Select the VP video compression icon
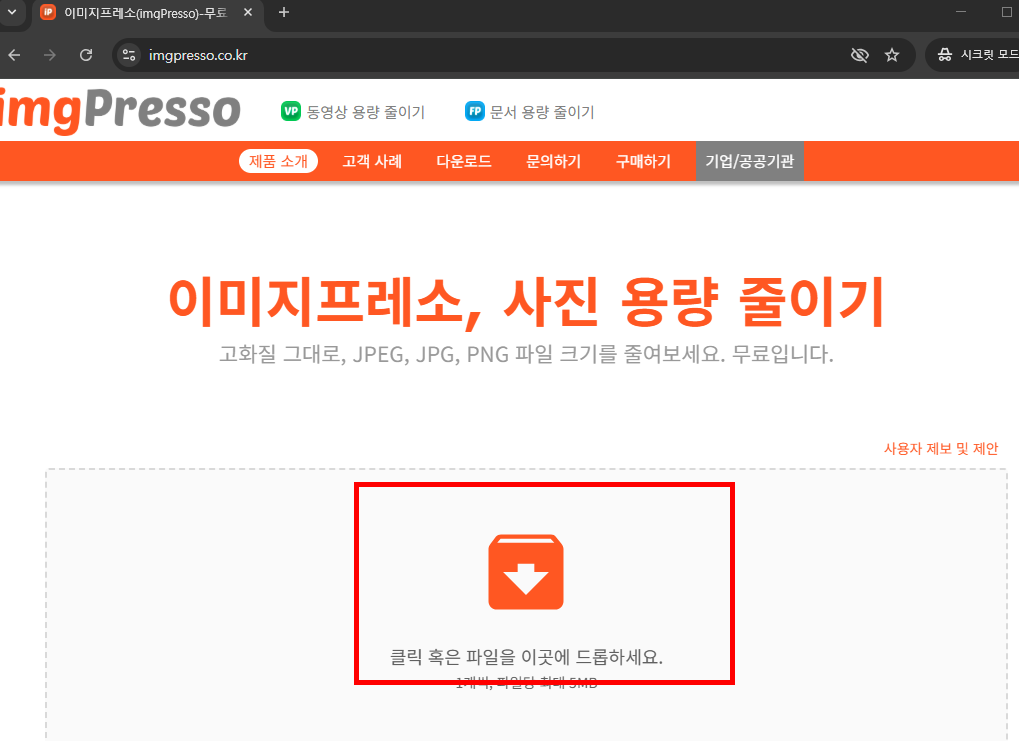 [291, 111]
